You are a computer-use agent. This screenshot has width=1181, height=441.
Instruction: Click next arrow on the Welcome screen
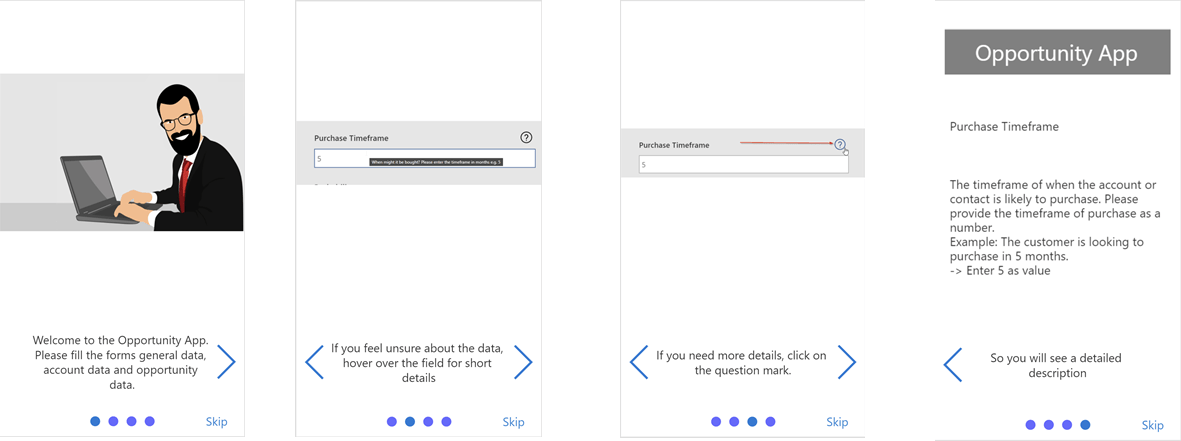click(x=226, y=362)
